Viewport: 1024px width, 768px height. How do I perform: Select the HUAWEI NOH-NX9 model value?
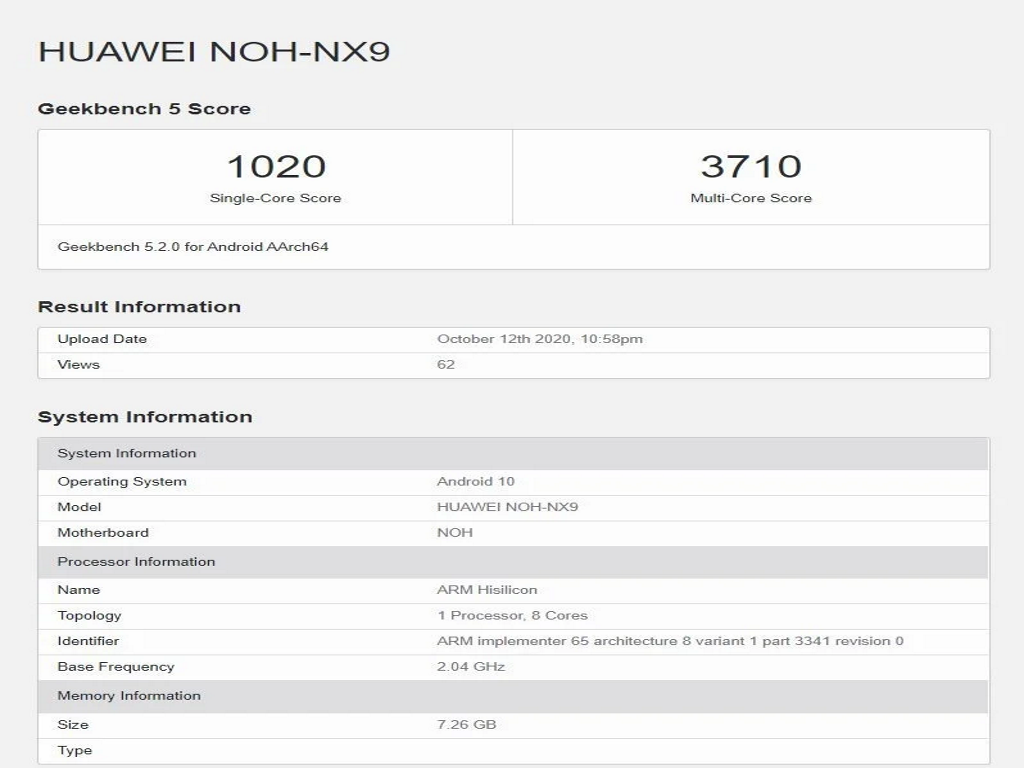point(507,507)
